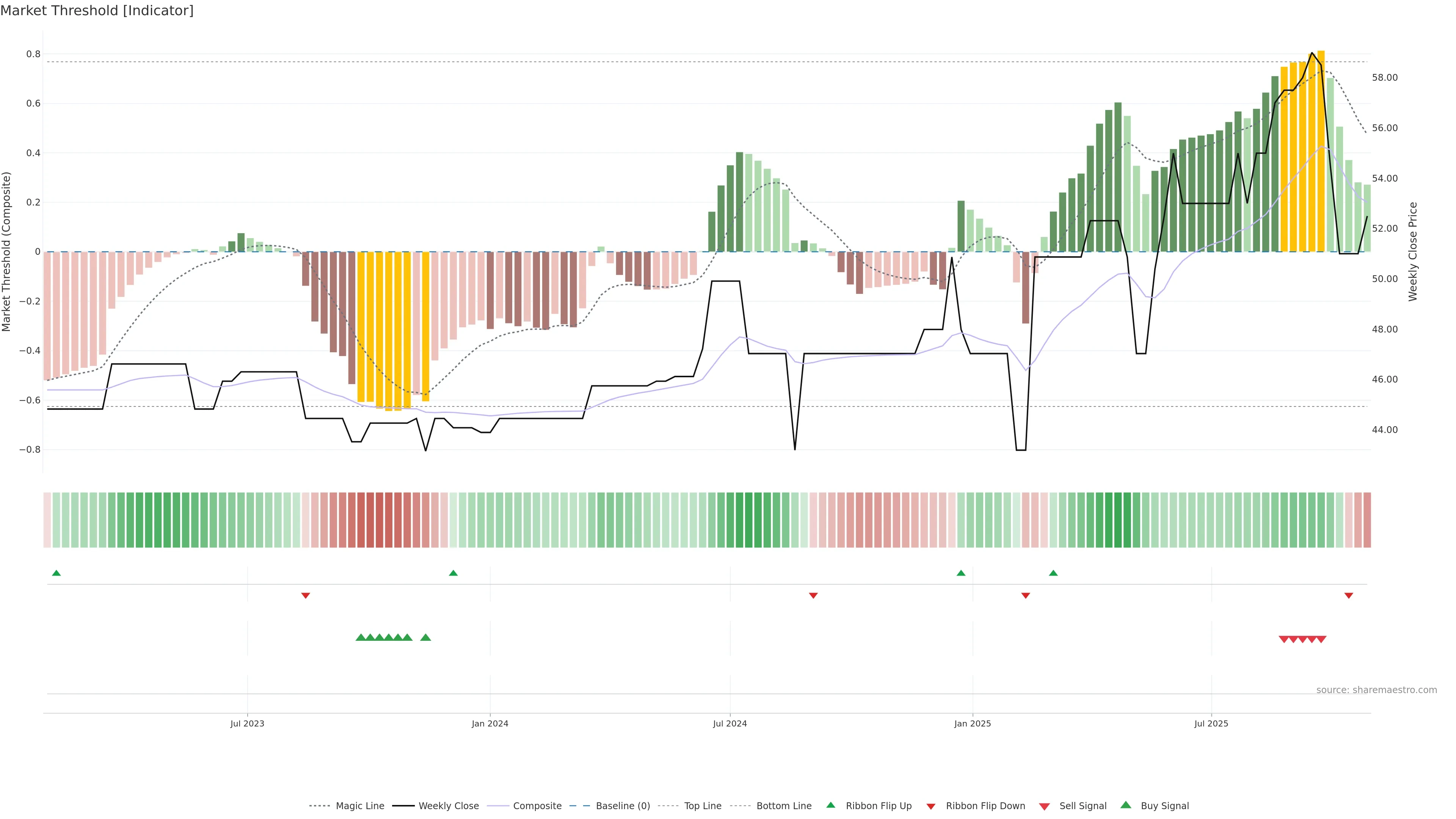Click the Jan 2024 x-axis label
This screenshot has height=819, width=1456.
(490, 723)
